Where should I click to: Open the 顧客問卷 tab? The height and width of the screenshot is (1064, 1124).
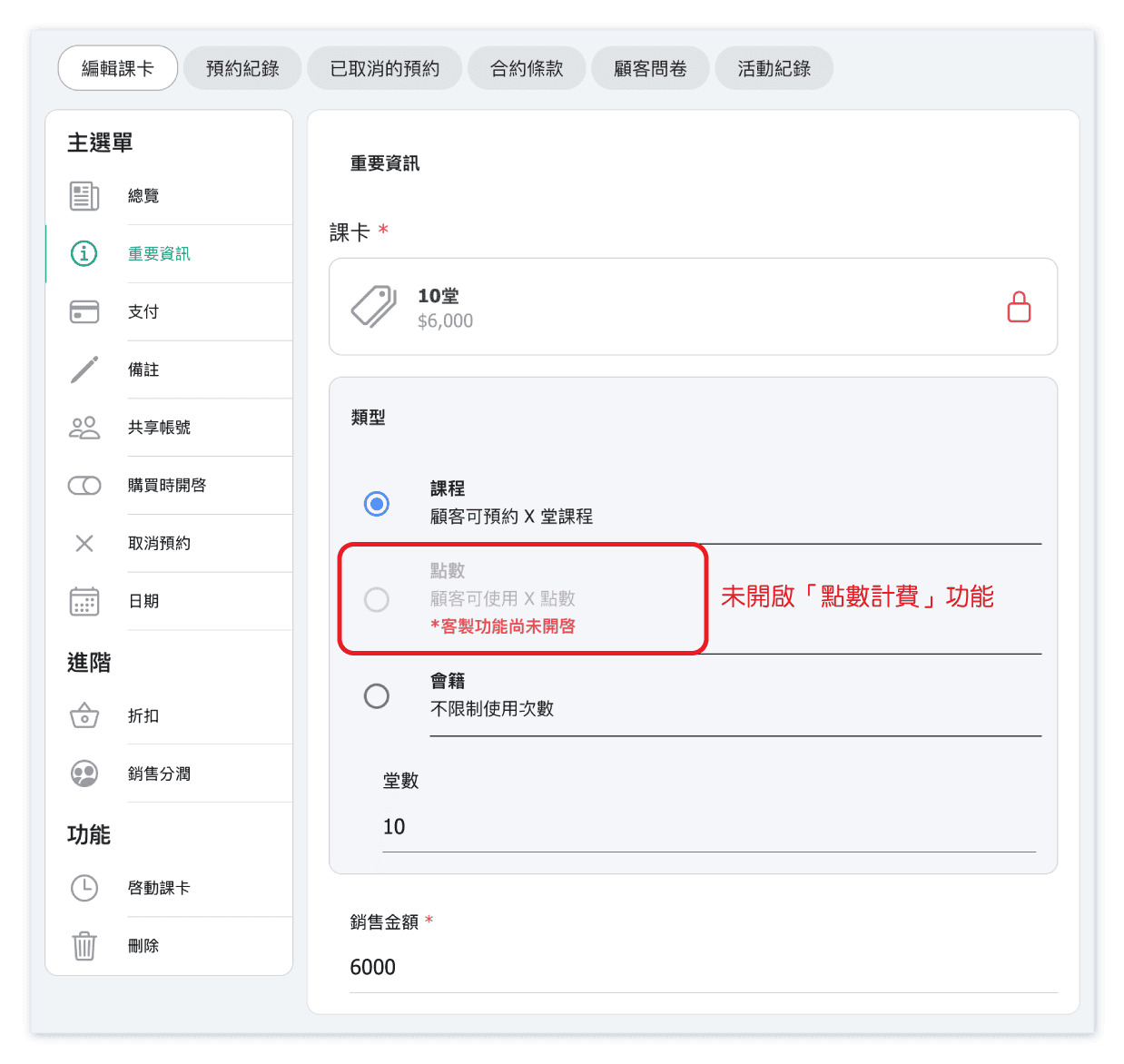tap(650, 69)
